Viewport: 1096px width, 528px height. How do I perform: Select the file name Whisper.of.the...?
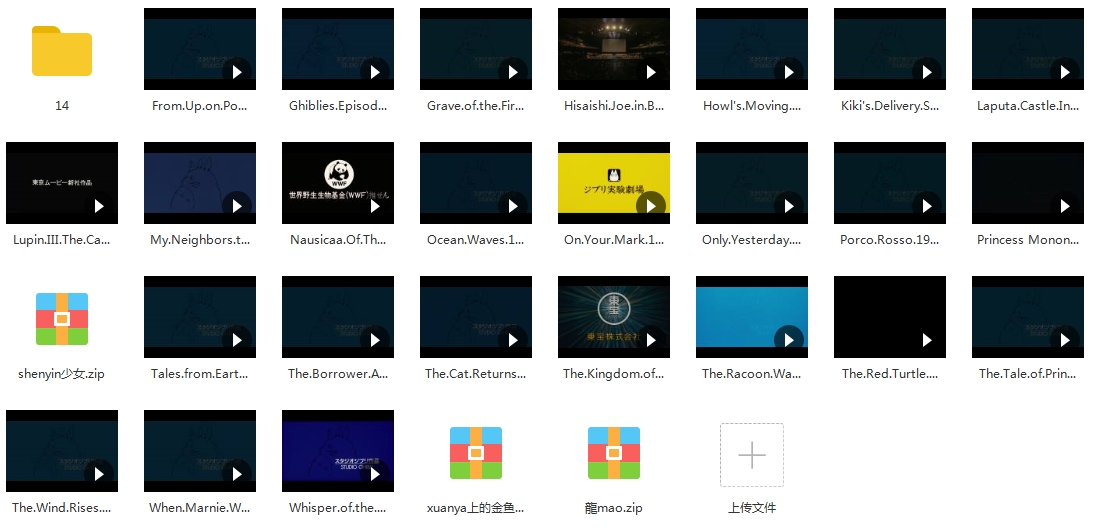(338, 508)
